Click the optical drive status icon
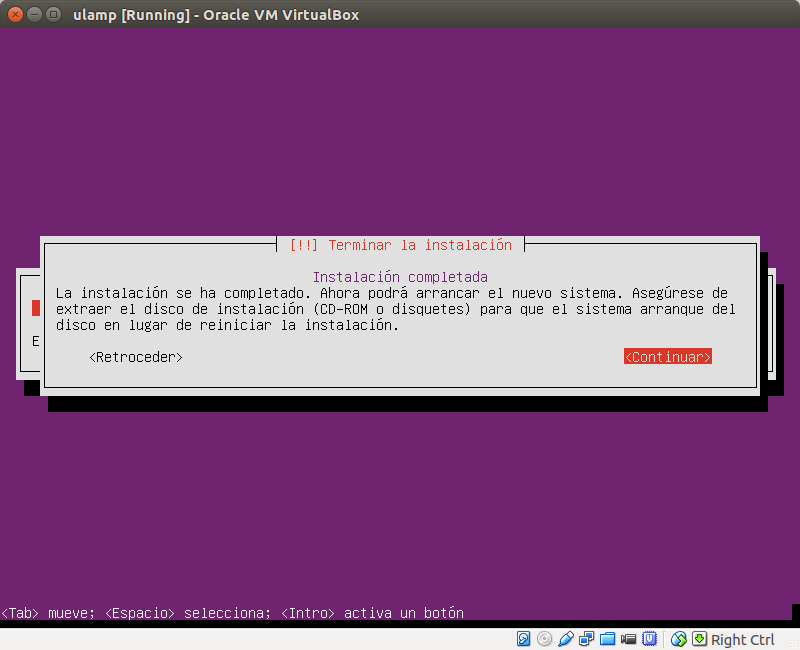 [x=544, y=638]
